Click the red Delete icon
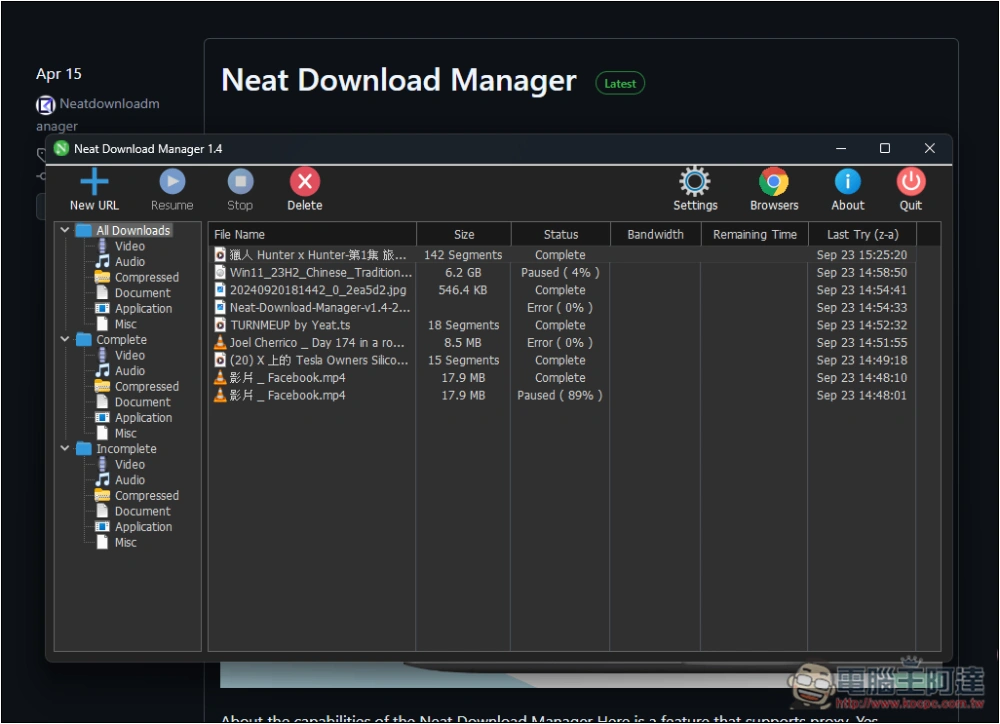1000x724 pixels. pyautogui.click(x=304, y=182)
